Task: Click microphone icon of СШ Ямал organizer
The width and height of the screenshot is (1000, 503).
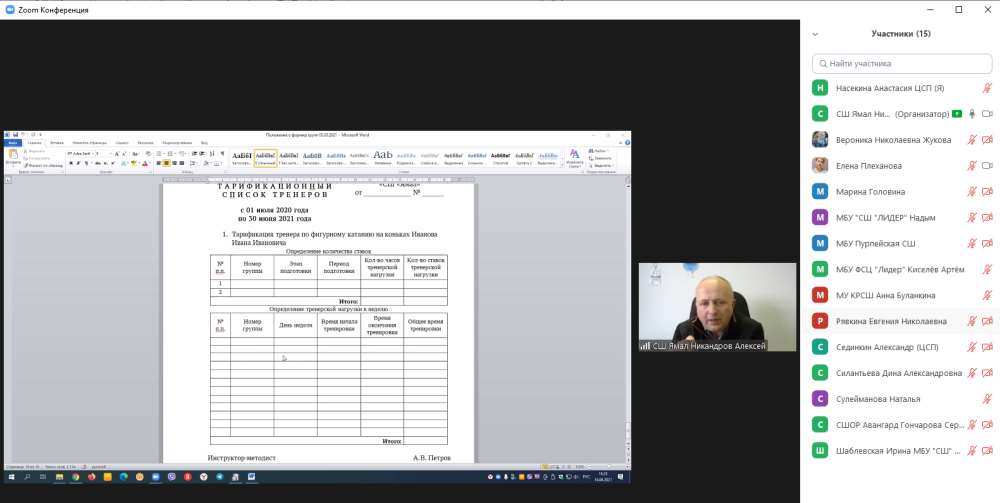Action: pyautogui.click(x=972, y=114)
